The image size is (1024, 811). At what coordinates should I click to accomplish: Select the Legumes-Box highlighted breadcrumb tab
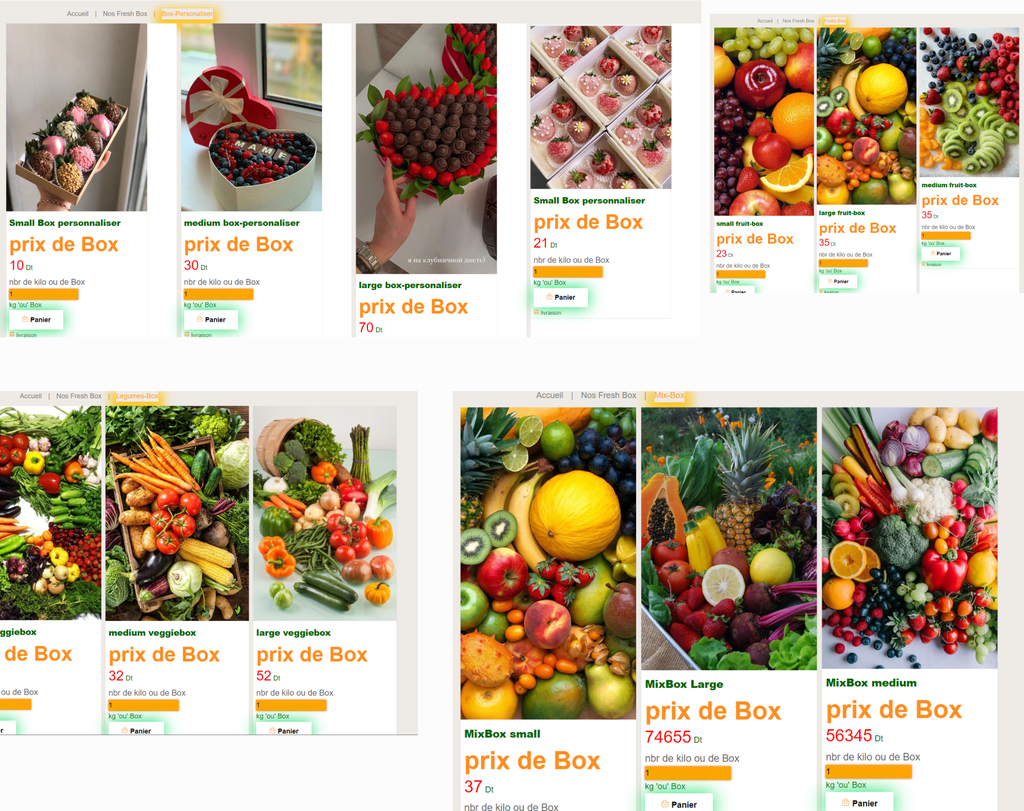click(136, 396)
